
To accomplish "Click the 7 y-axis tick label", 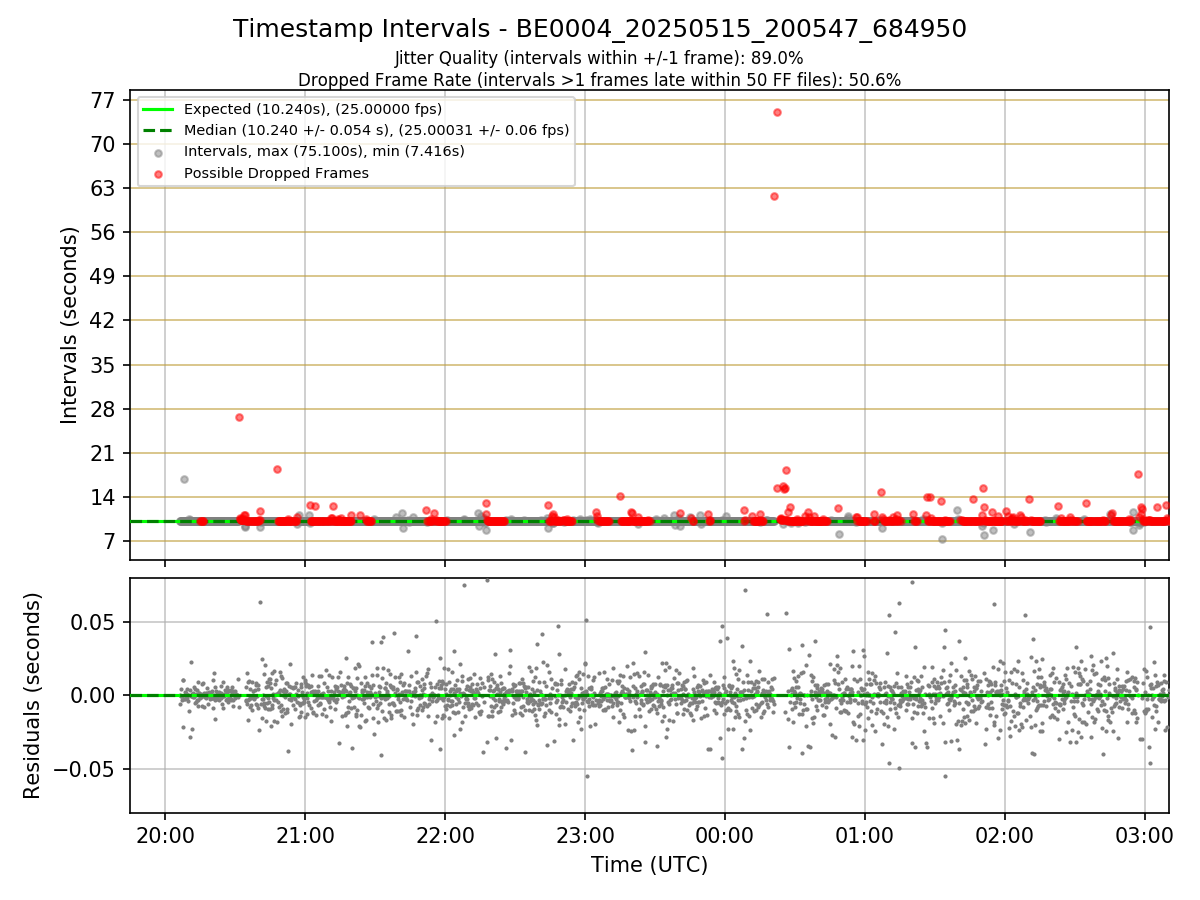I will tap(109, 541).
